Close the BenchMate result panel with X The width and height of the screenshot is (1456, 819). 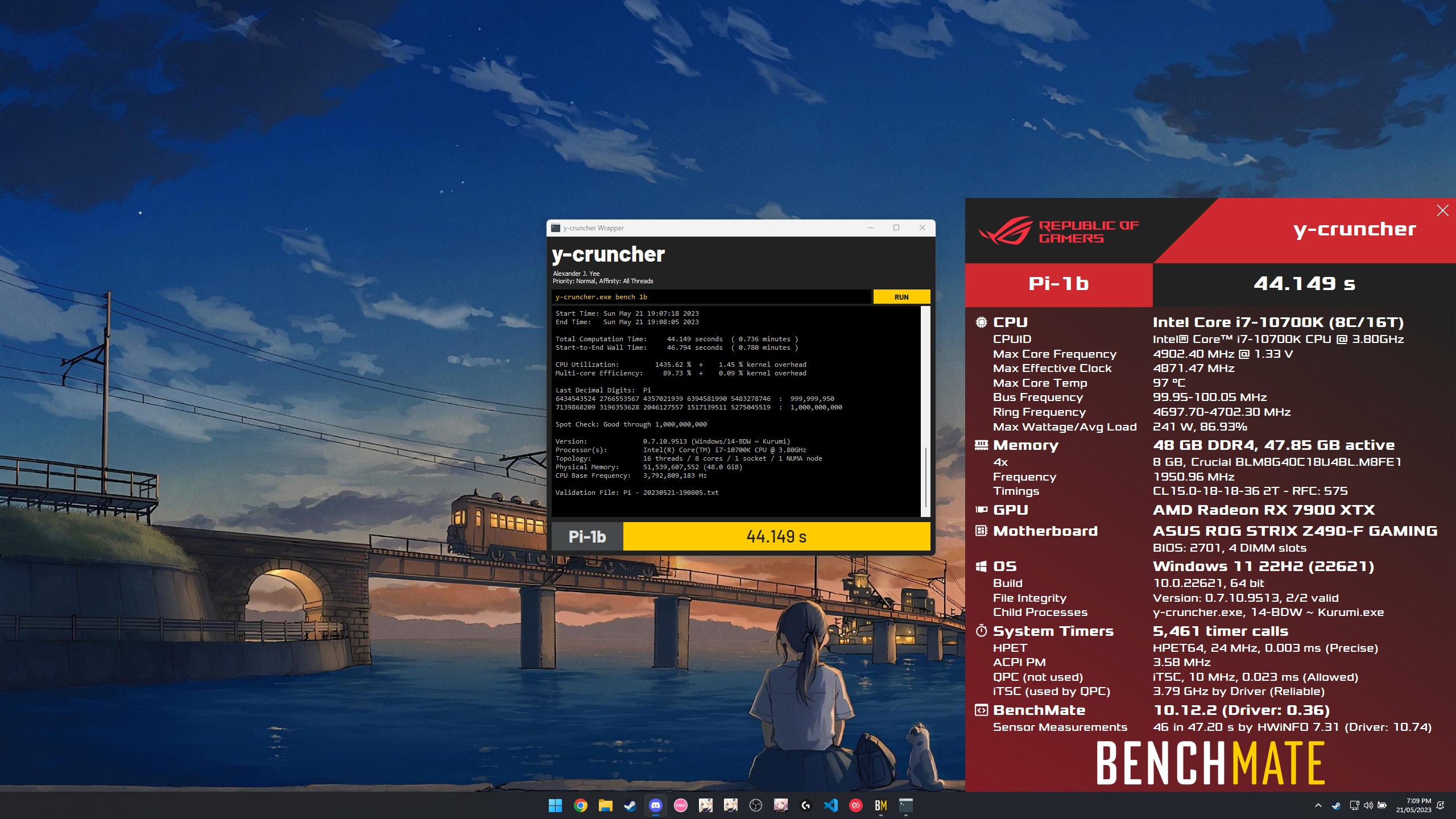pyautogui.click(x=1442, y=210)
